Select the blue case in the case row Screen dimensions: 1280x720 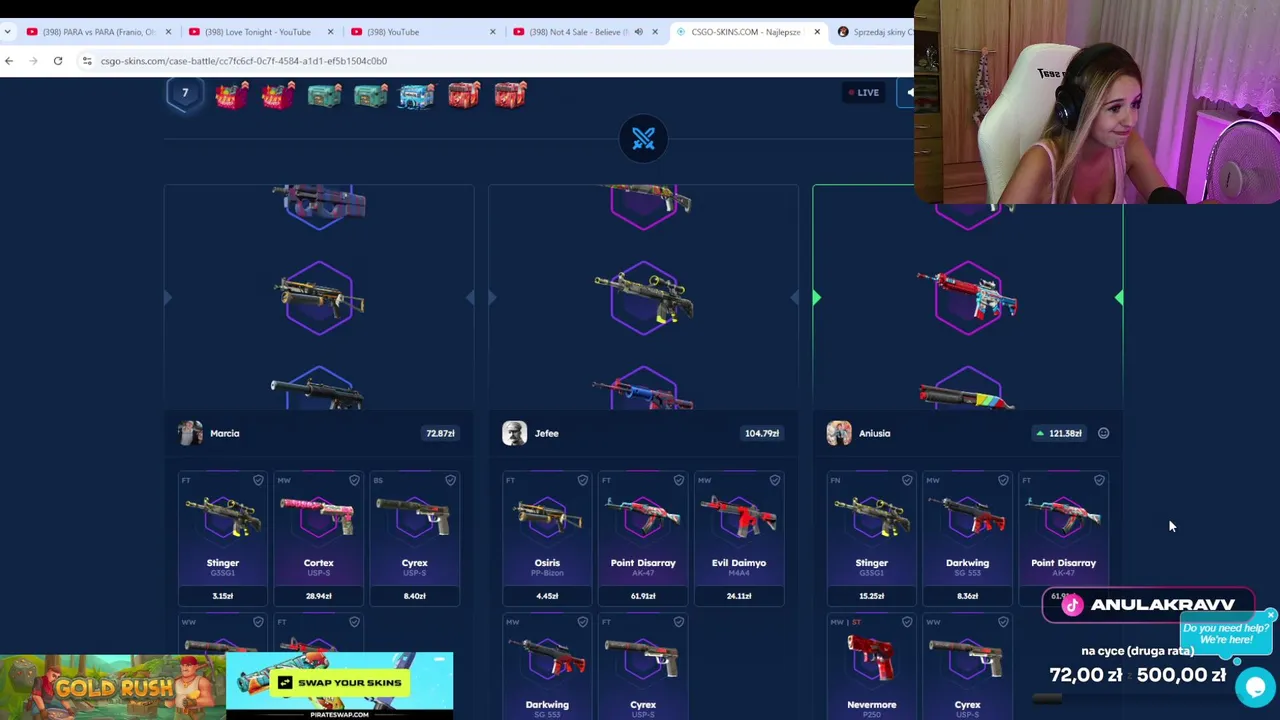point(417,95)
